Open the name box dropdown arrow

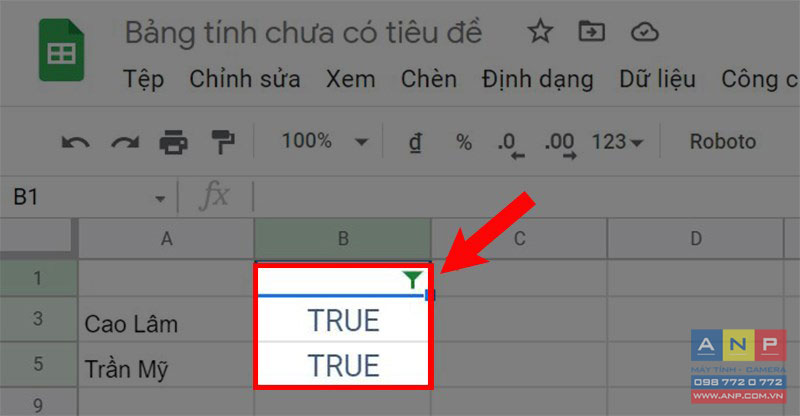[x=160, y=199]
